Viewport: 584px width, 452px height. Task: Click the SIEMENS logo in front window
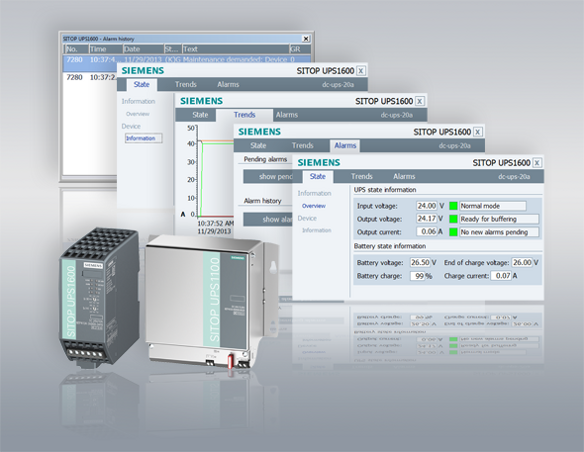pos(319,163)
